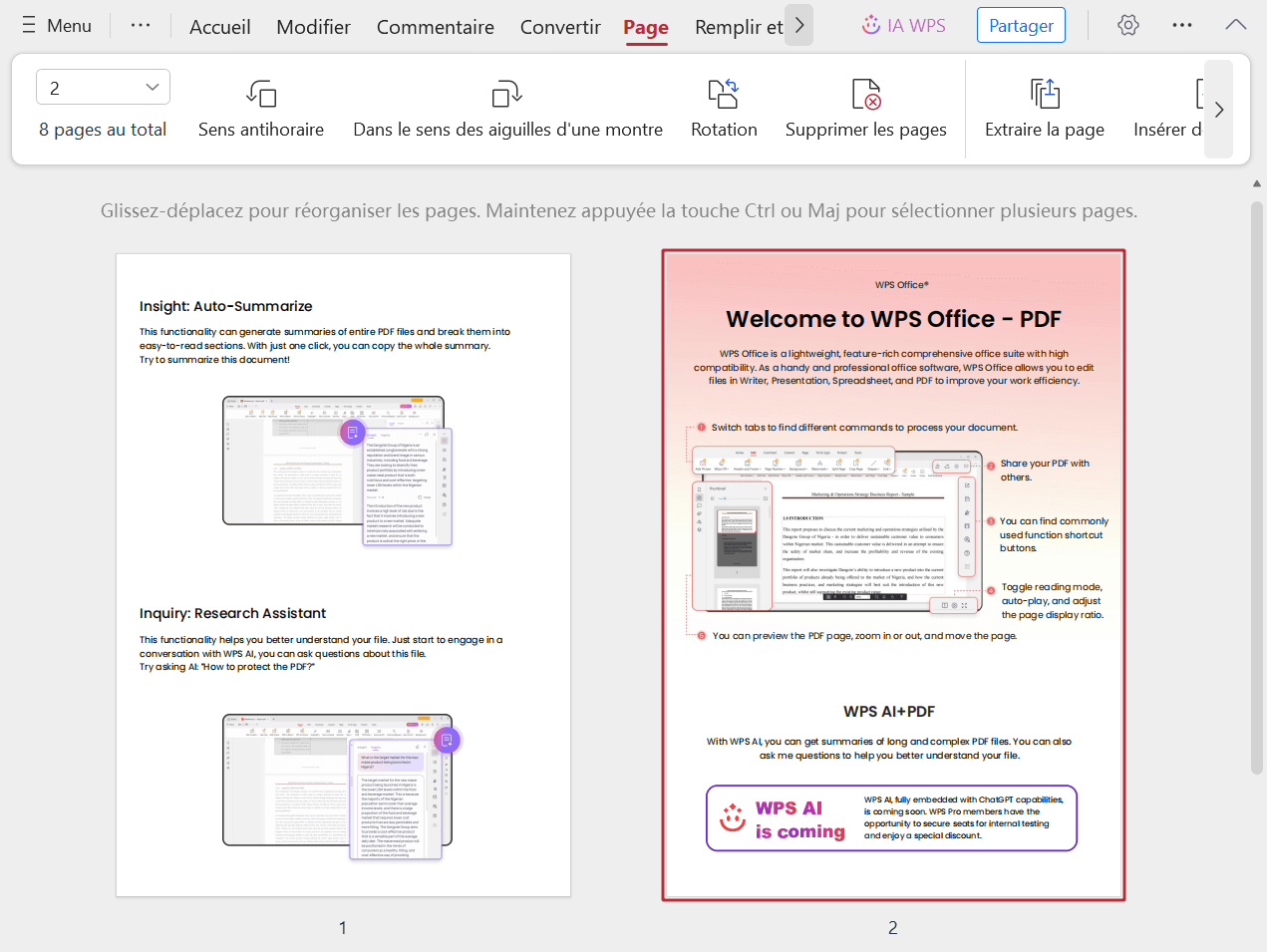Viewport: 1267px width, 952px height.
Task: Click the Partager button
Action: click(1021, 25)
